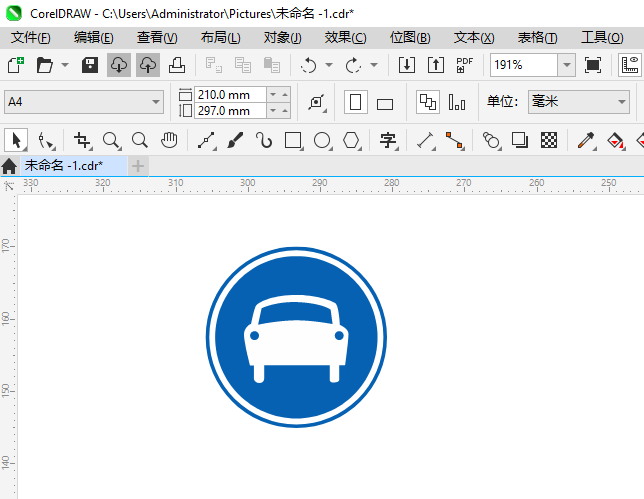Select the Crop tool
This screenshot has width=644, height=499.
pos(81,140)
